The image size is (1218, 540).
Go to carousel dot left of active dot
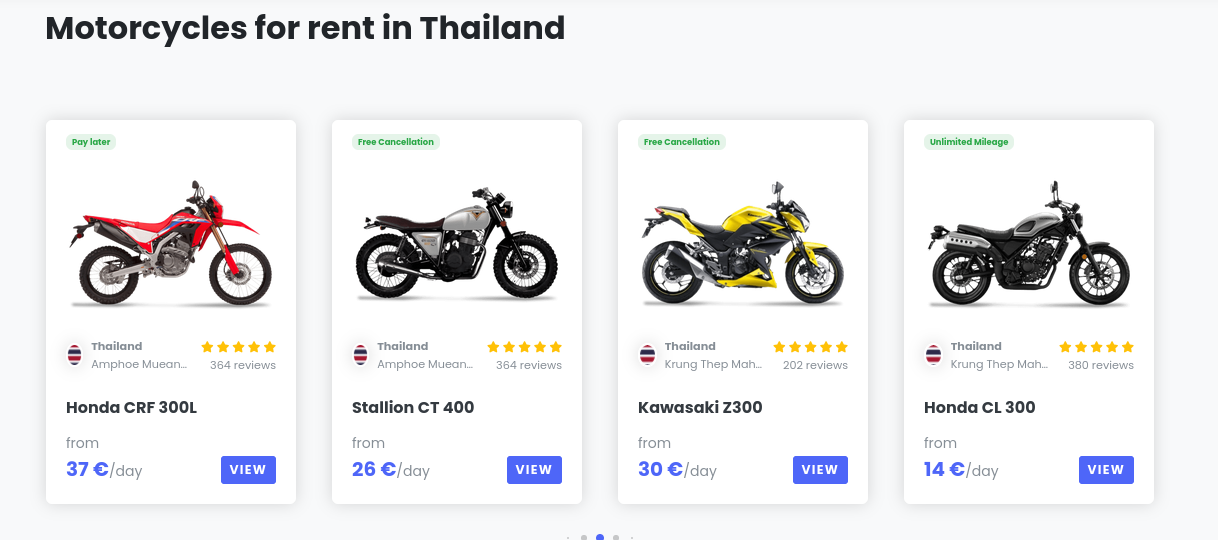584,538
